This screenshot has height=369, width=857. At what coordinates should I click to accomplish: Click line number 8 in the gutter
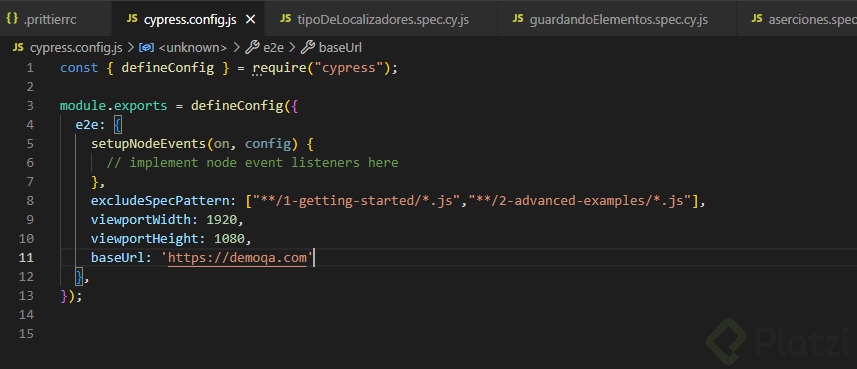pyautogui.click(x=30, y=201)
